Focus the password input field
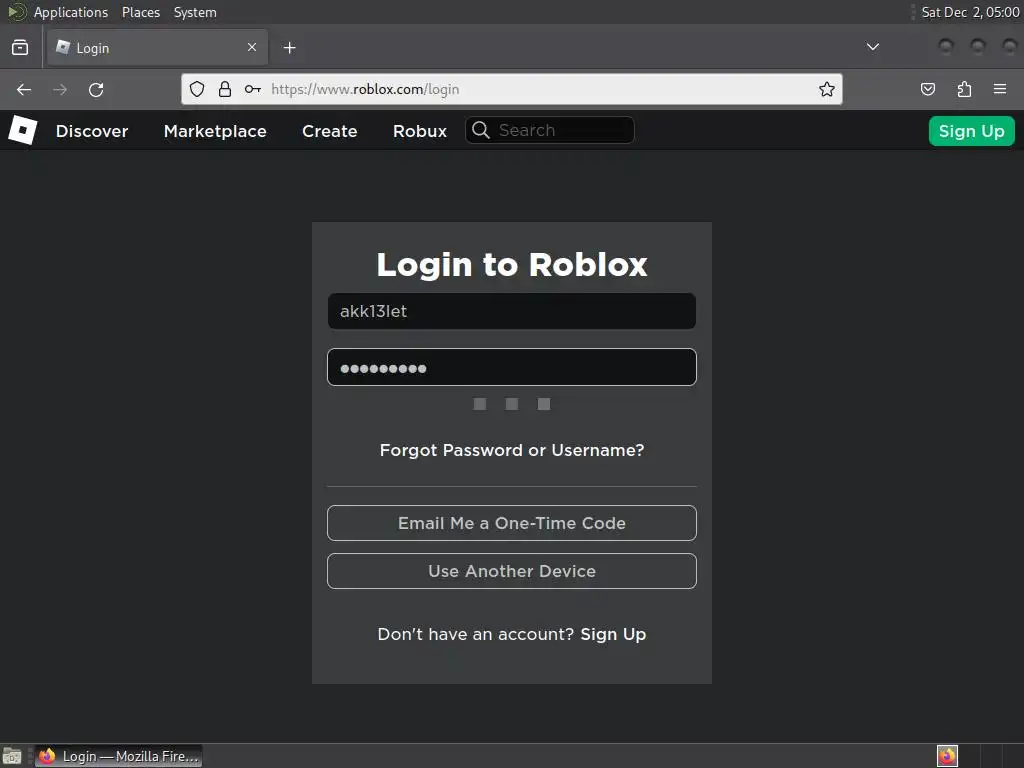 click(x=512, y=367)
